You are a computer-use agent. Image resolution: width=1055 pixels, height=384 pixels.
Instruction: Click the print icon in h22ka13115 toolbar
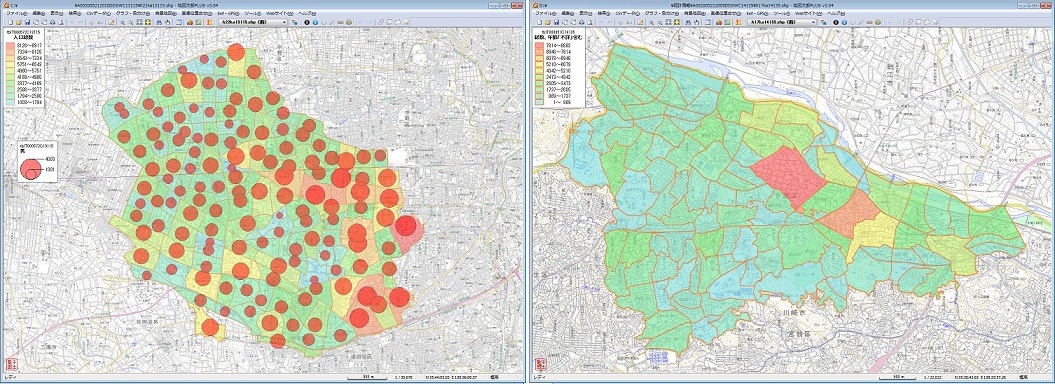(x=52, y=22)
